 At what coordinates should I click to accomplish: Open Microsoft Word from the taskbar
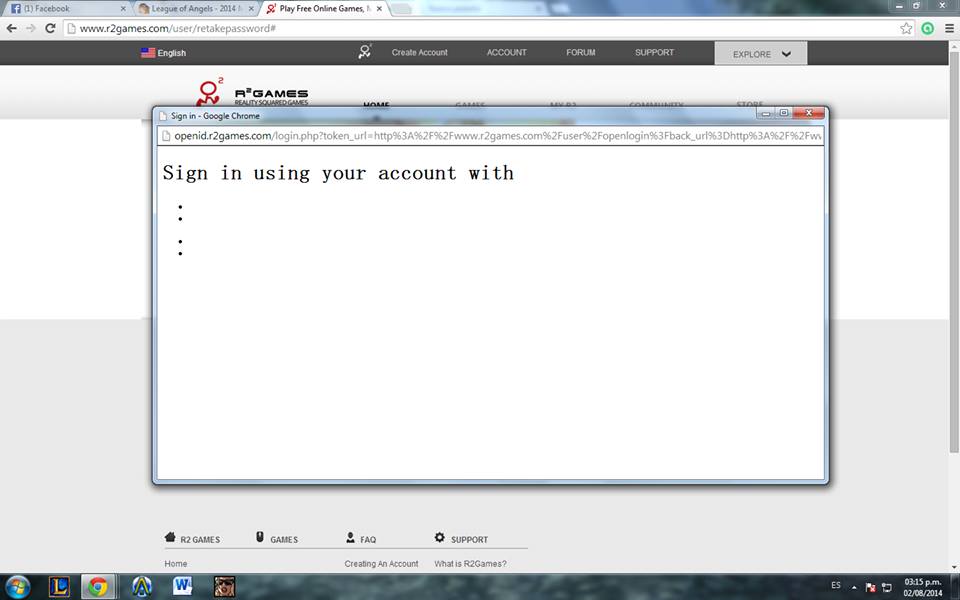point(183,586)
